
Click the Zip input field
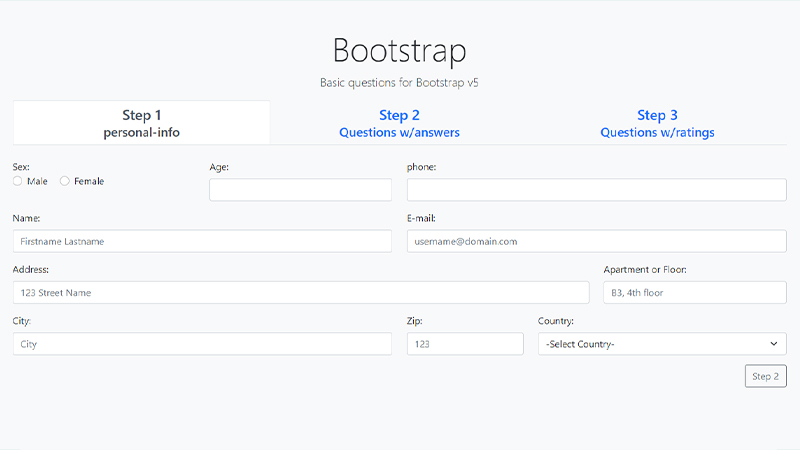[x=465, y=344]
